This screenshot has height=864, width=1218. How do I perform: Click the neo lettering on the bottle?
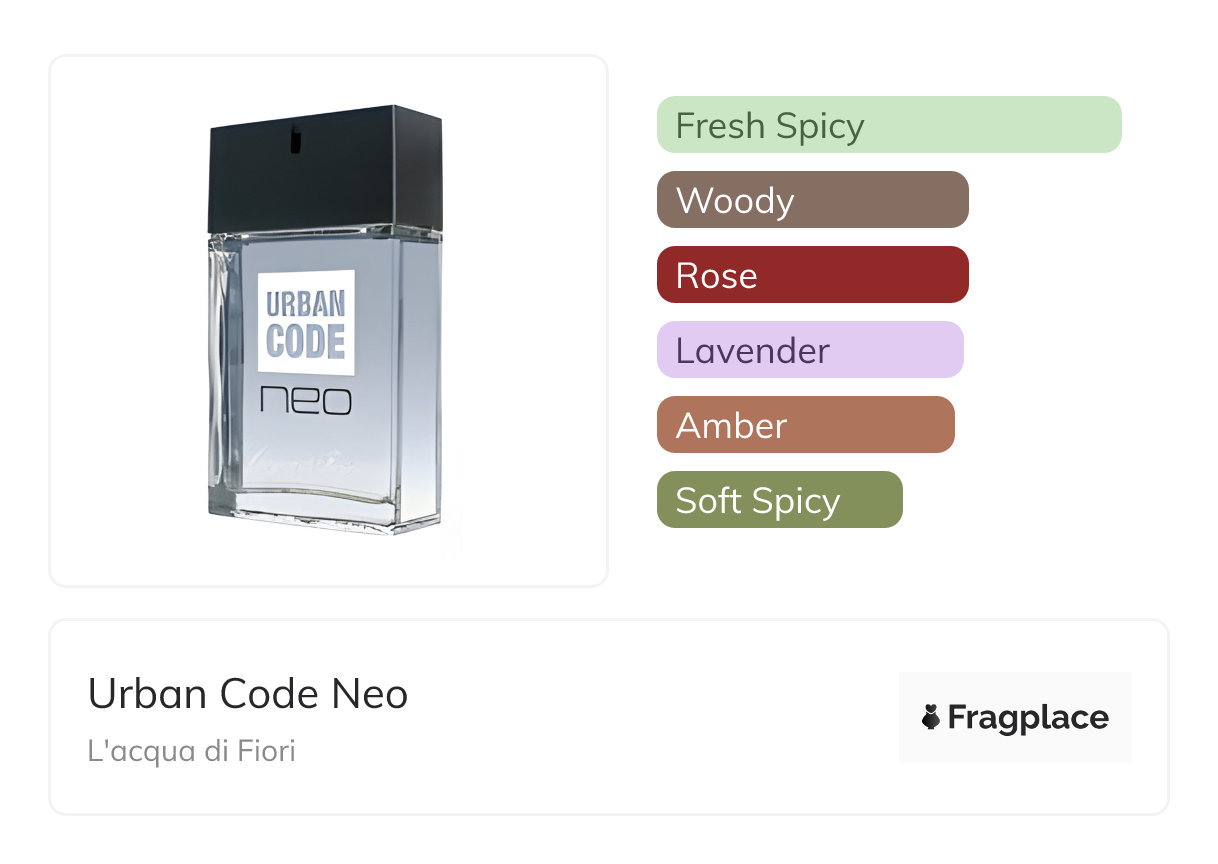point(306,401)
